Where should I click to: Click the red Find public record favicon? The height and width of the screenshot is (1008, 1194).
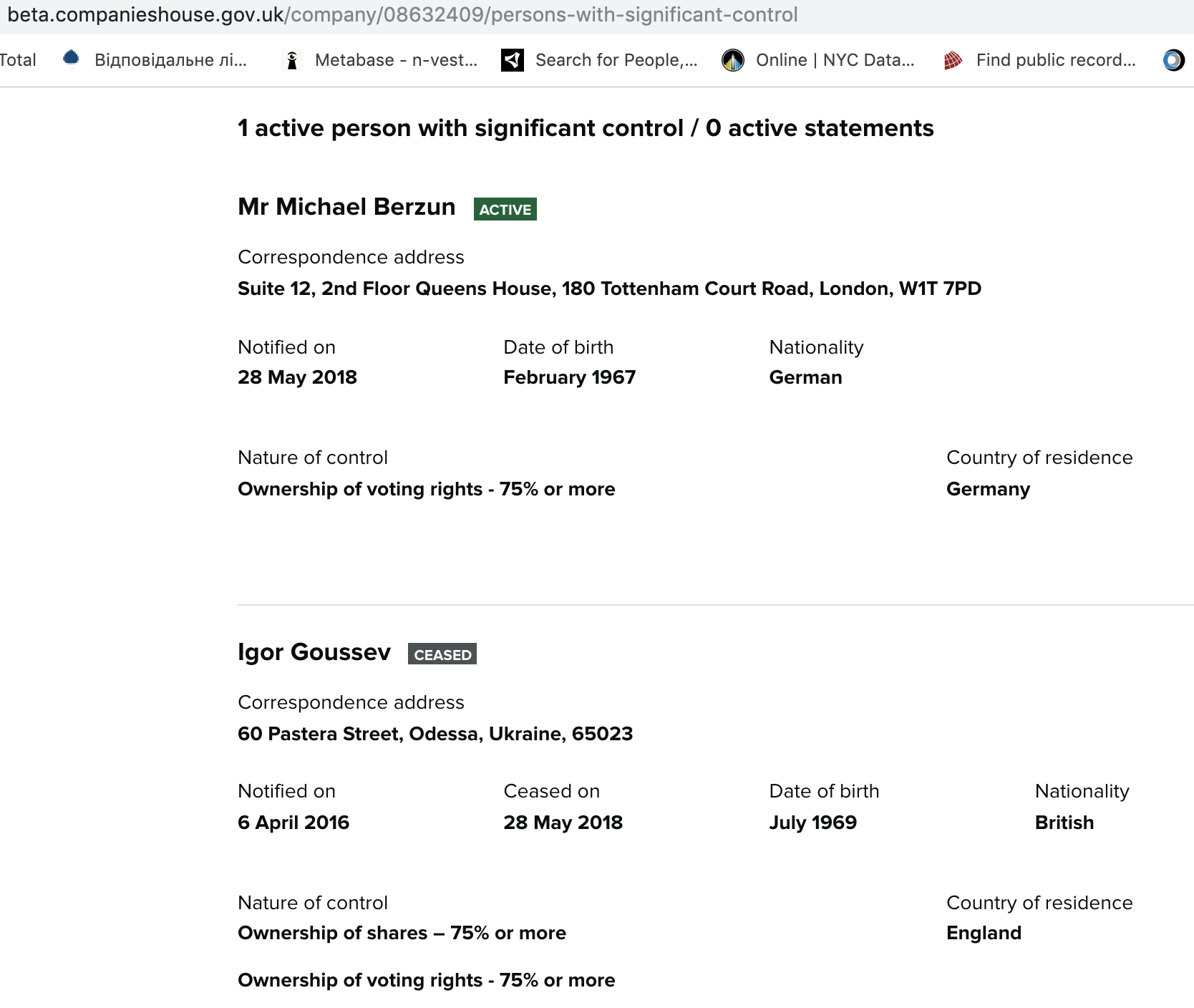click(953, 60)
